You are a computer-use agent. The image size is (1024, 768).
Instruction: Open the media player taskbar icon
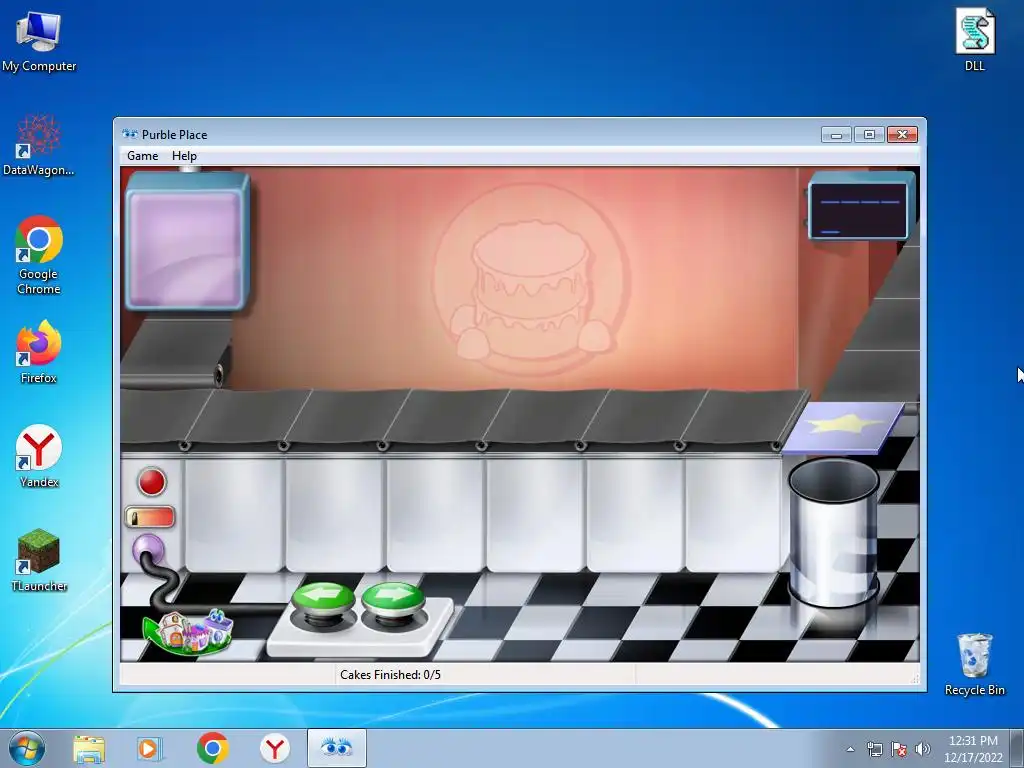(x=150, y=748)
